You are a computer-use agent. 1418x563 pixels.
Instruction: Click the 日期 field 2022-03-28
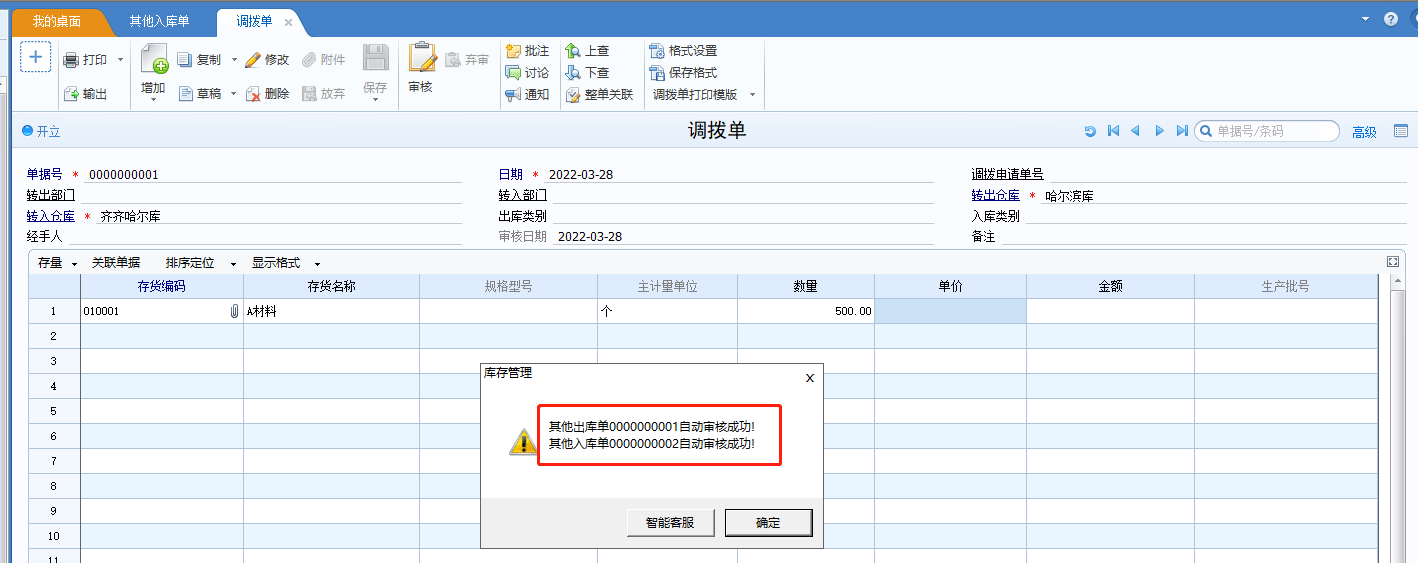[740, 174]
